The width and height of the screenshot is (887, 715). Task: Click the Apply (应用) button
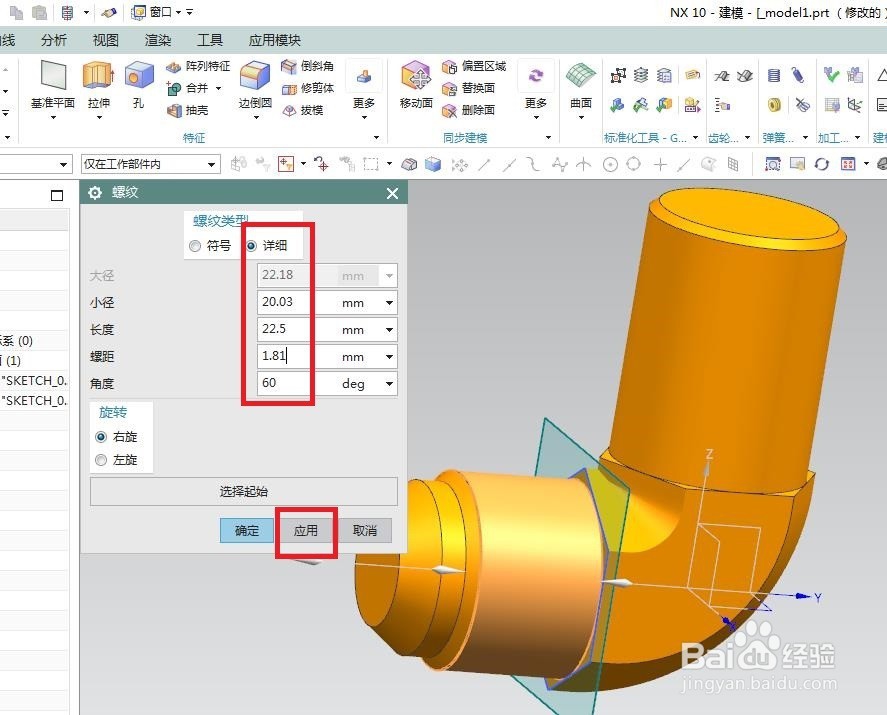tap(306, 531)
